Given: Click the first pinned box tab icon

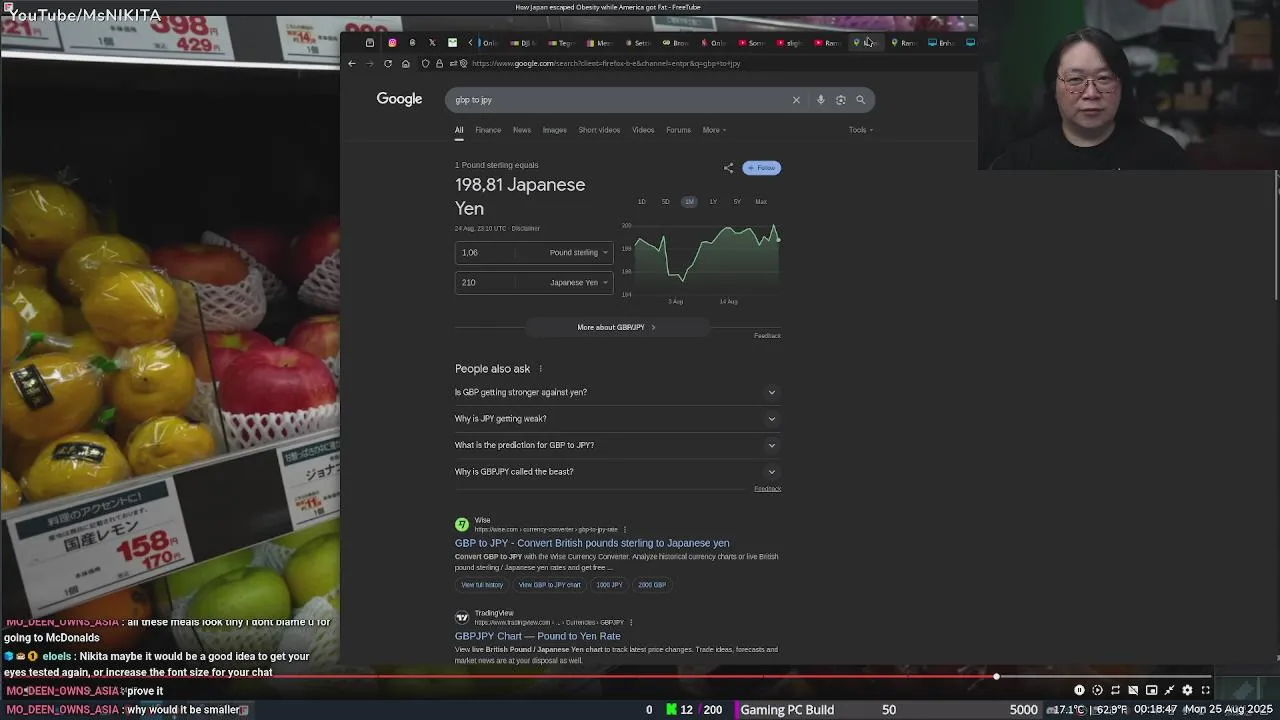Looking at the screenshot, I should pyautogui.click(x=370, y=43).
